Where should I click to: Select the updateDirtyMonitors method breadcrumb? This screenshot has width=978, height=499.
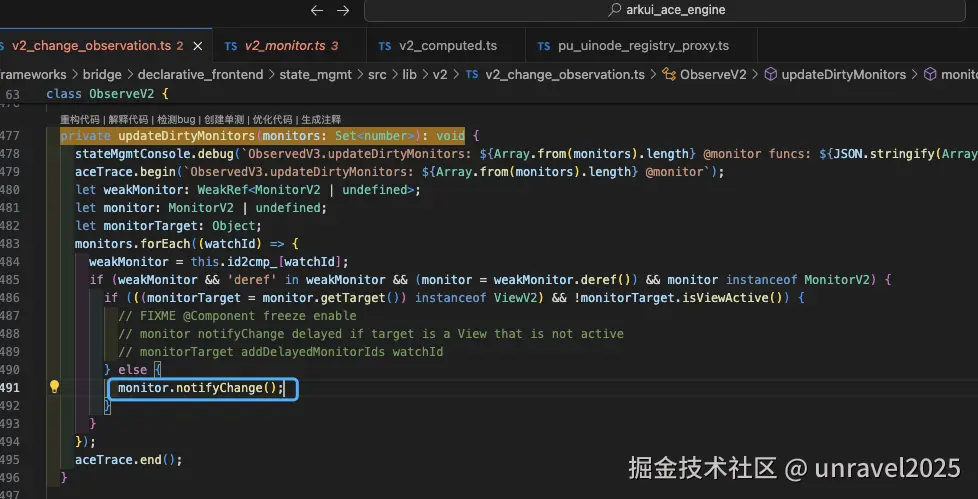(x=843, y=75)
